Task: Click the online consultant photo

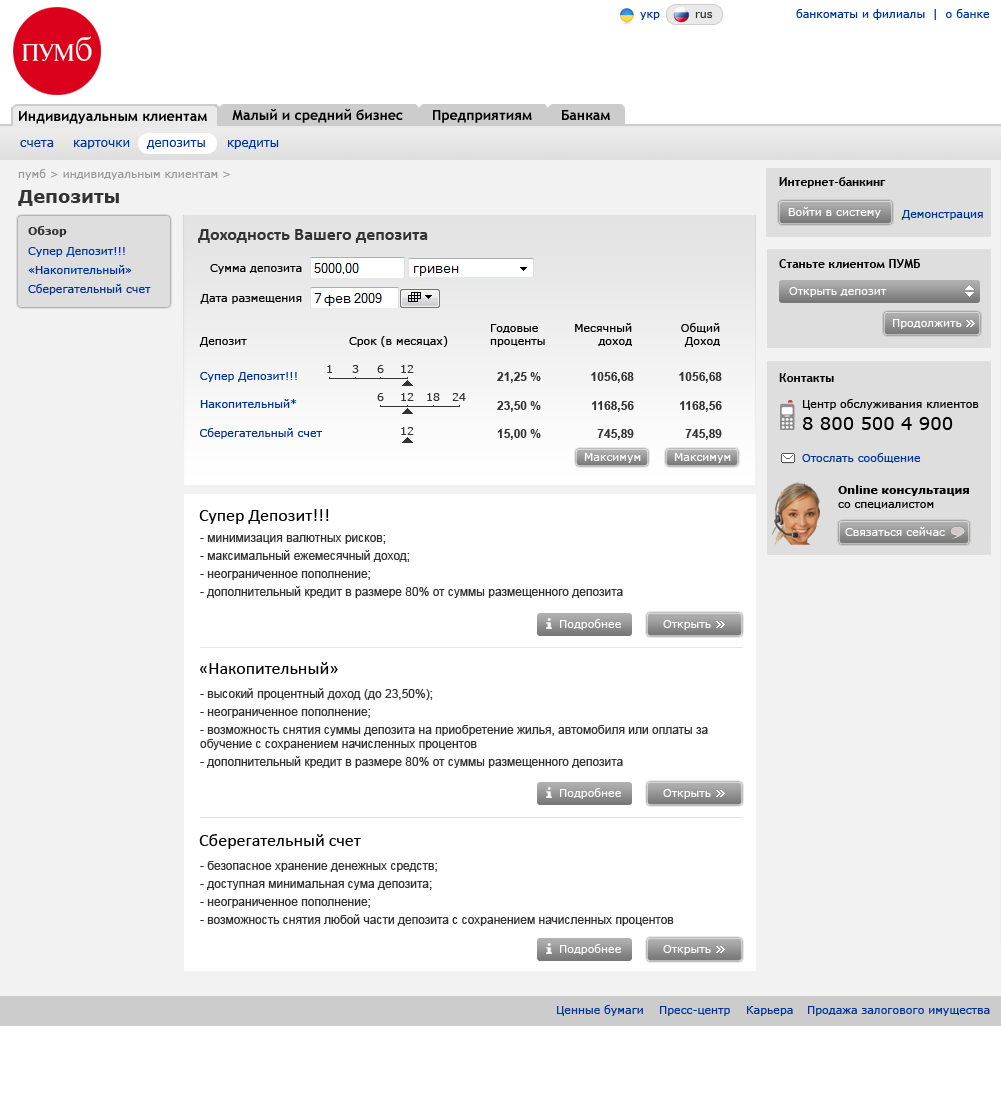Action: 798,514
